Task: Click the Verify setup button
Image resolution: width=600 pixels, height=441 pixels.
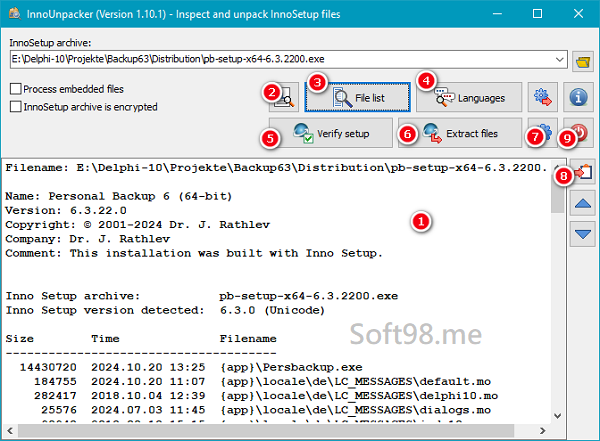Action: point(331,133)
